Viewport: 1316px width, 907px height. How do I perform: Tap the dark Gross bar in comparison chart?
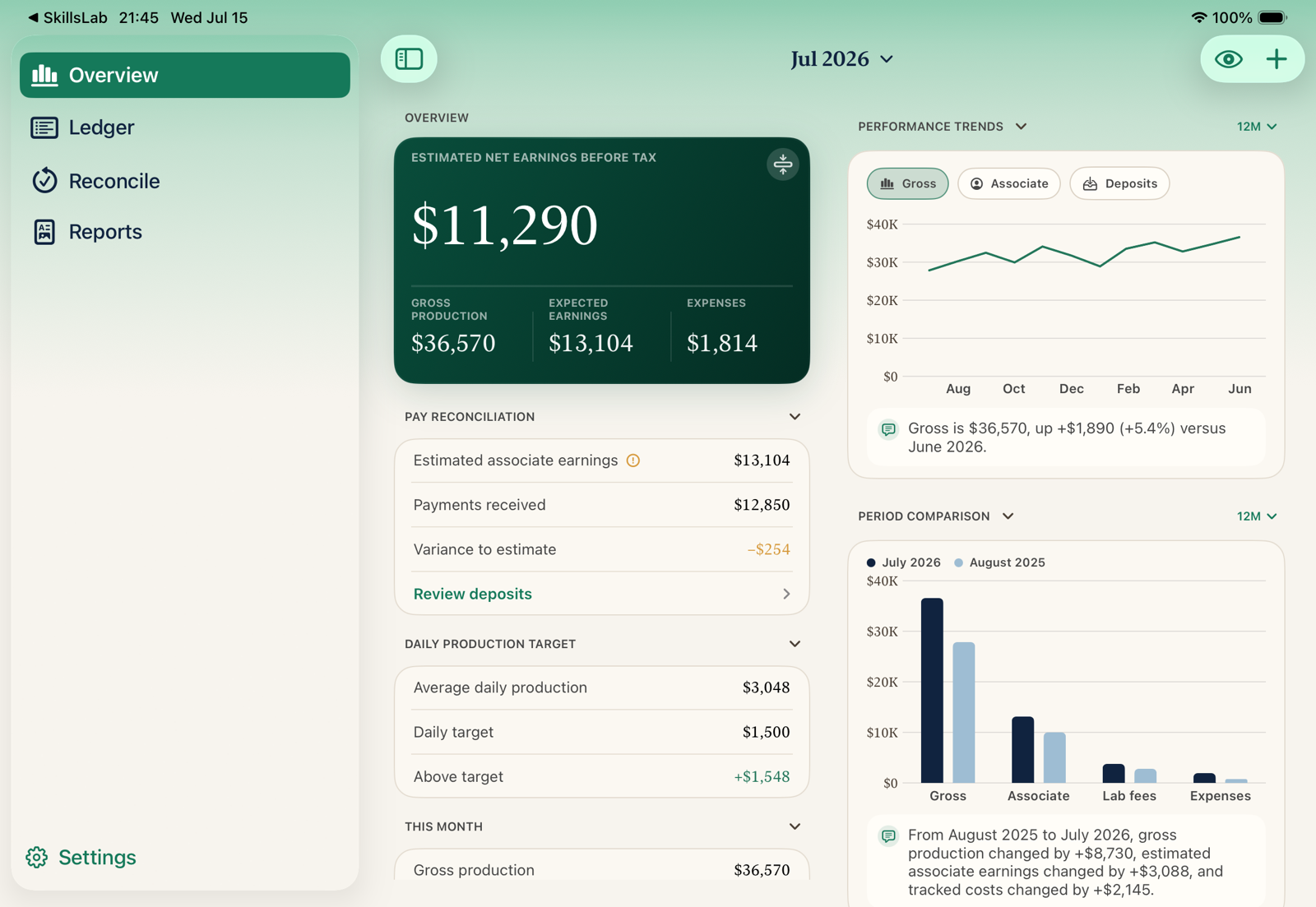click(932, 690)
